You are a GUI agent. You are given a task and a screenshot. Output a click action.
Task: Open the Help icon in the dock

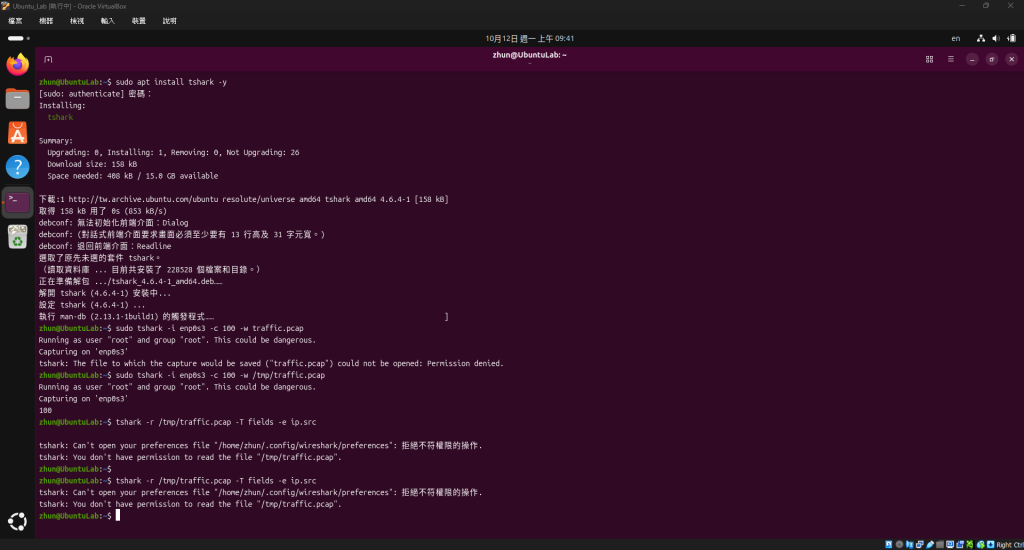(x=18, y=167)
